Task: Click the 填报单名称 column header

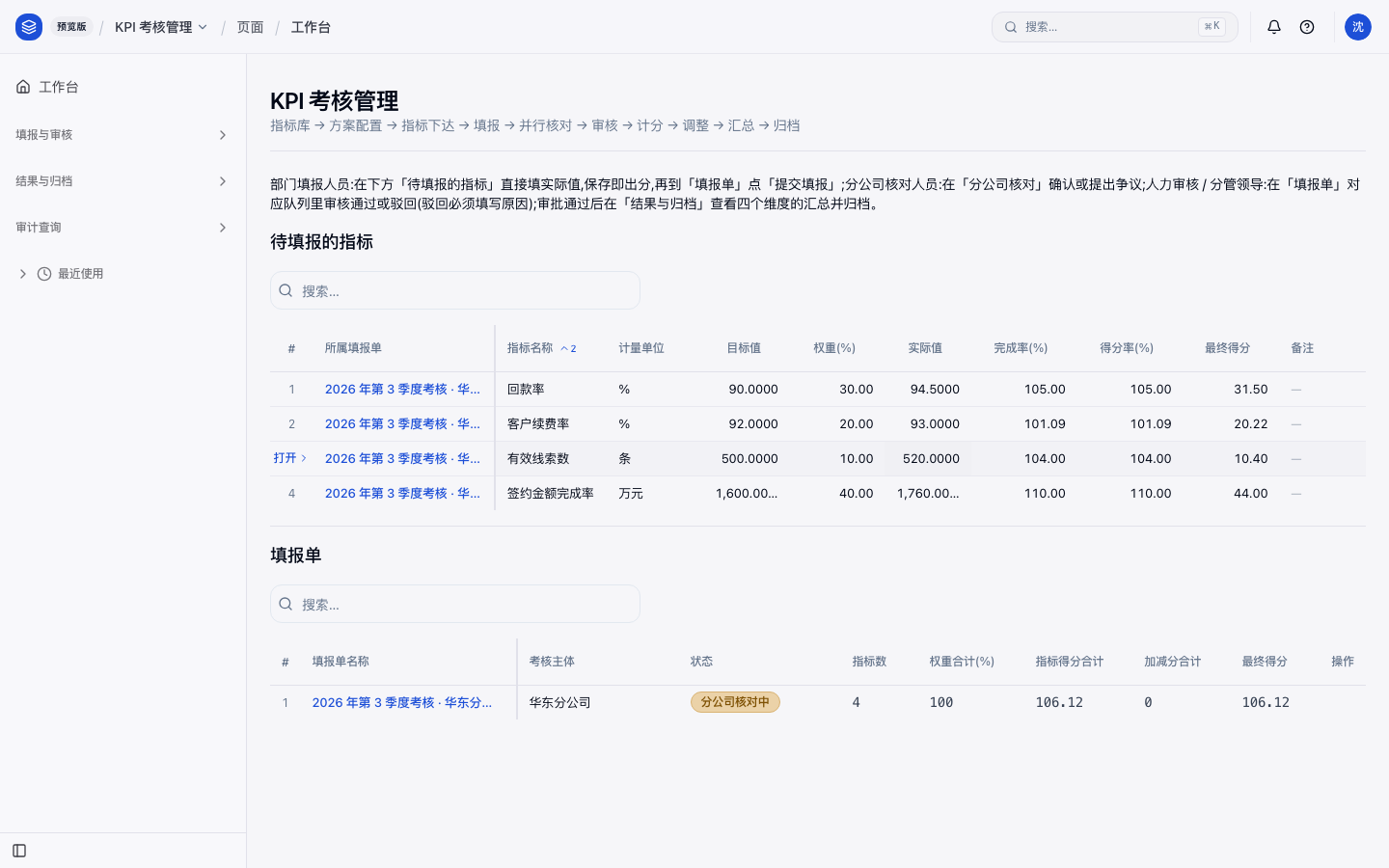Action: [340, 662]
